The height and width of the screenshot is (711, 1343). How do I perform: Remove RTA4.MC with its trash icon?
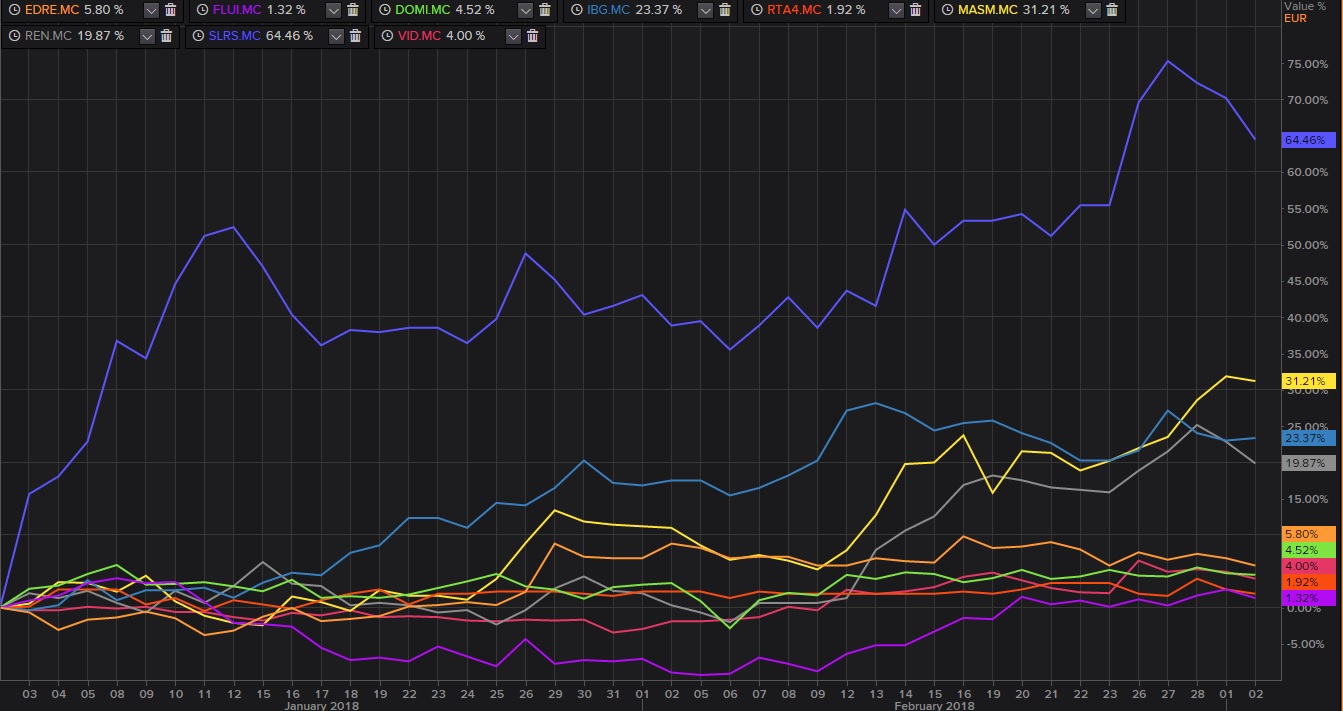[x=915, y=10]
